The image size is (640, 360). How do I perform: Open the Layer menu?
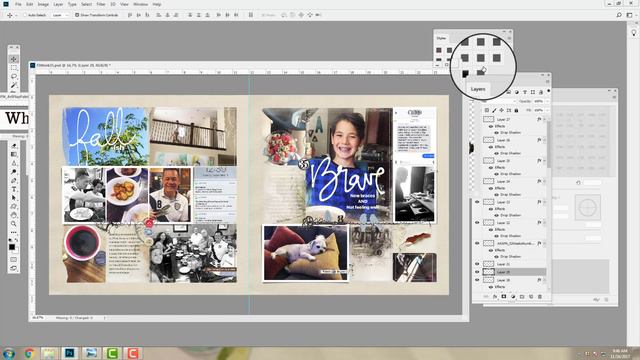tap(58, 4)
